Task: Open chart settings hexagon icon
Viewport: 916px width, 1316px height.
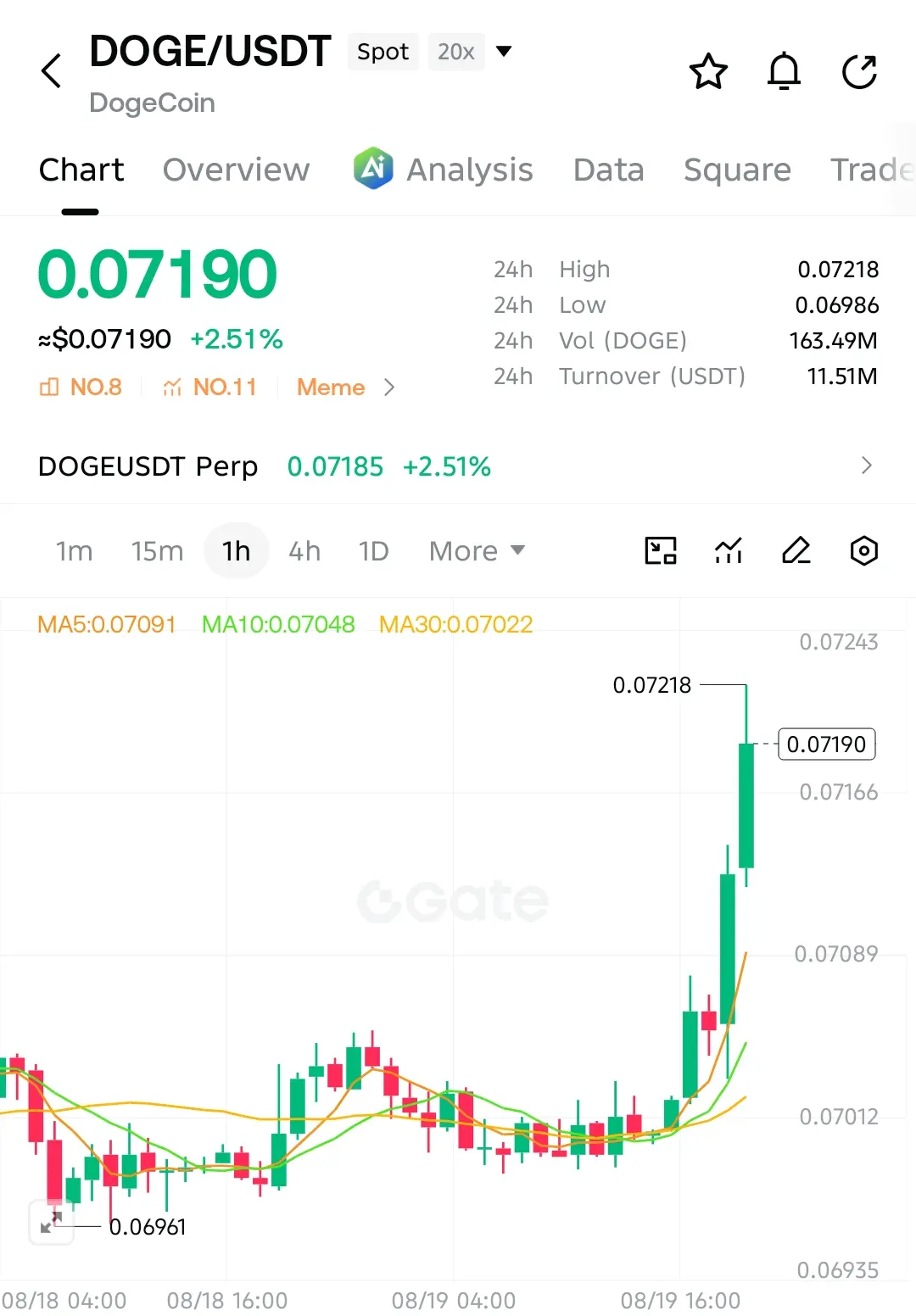Action: [x=863, y=551]
